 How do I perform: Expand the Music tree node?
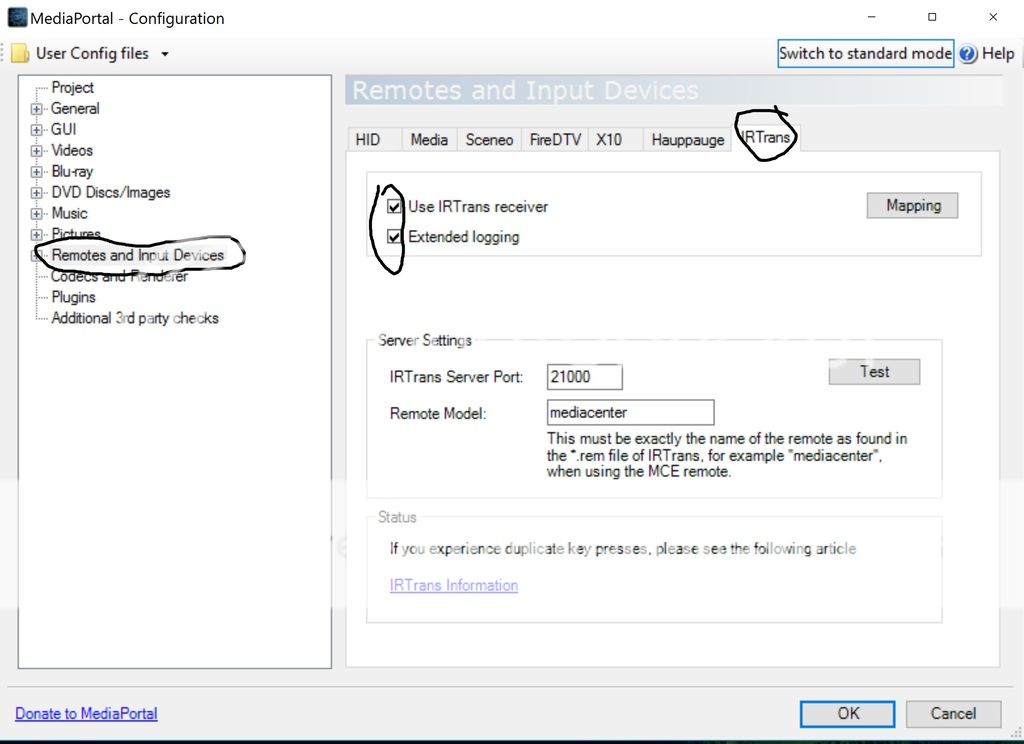point(37,214)
